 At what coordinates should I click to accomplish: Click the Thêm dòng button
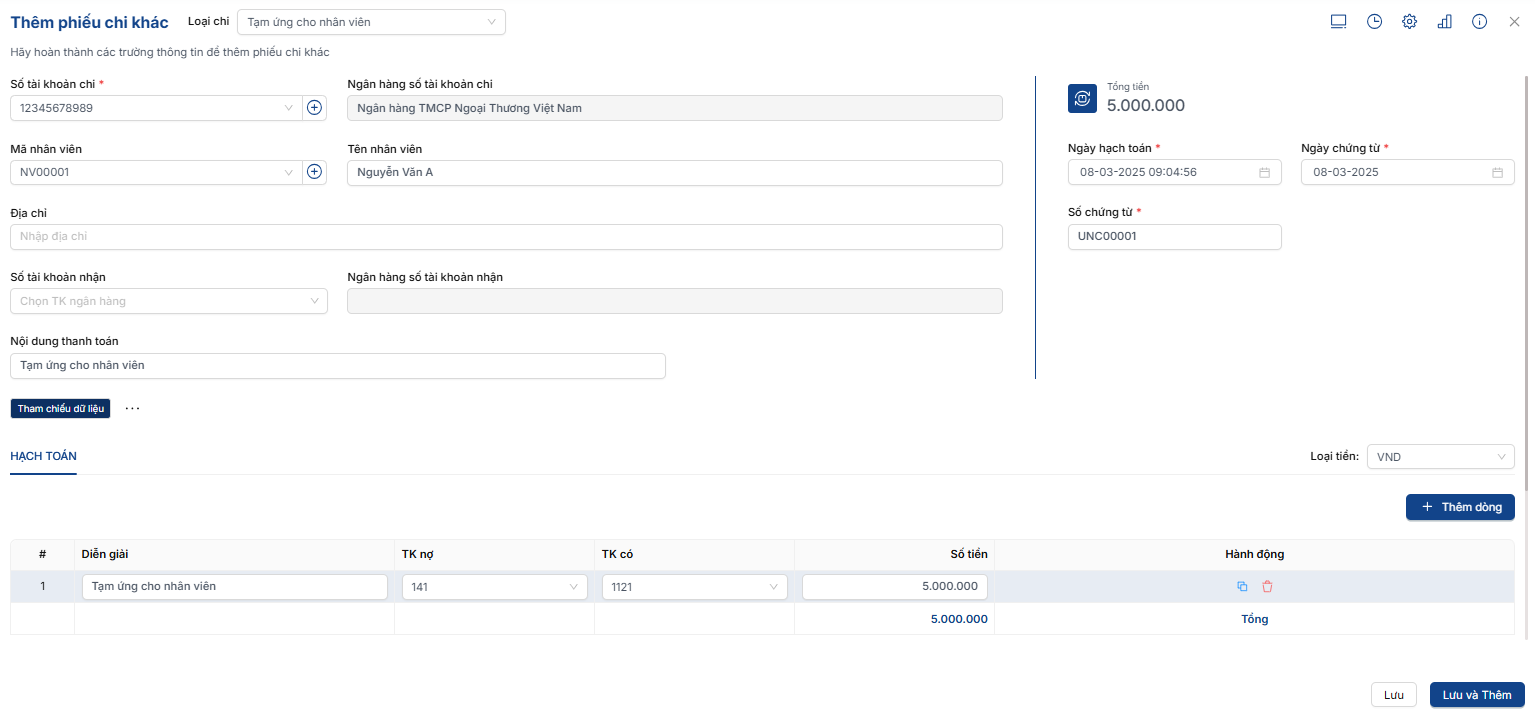(1460, 507)
